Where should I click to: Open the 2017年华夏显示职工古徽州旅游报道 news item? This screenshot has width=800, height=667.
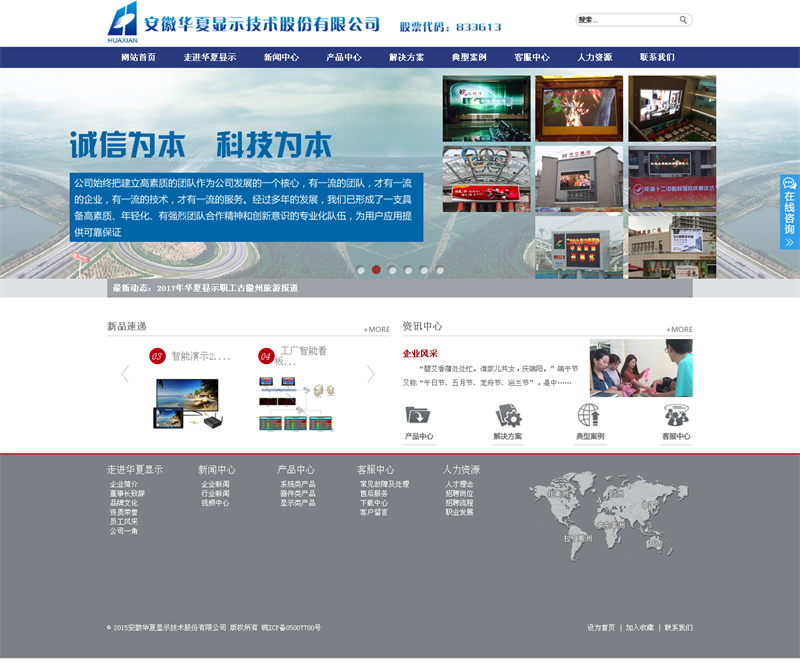(x=227, y=288)
